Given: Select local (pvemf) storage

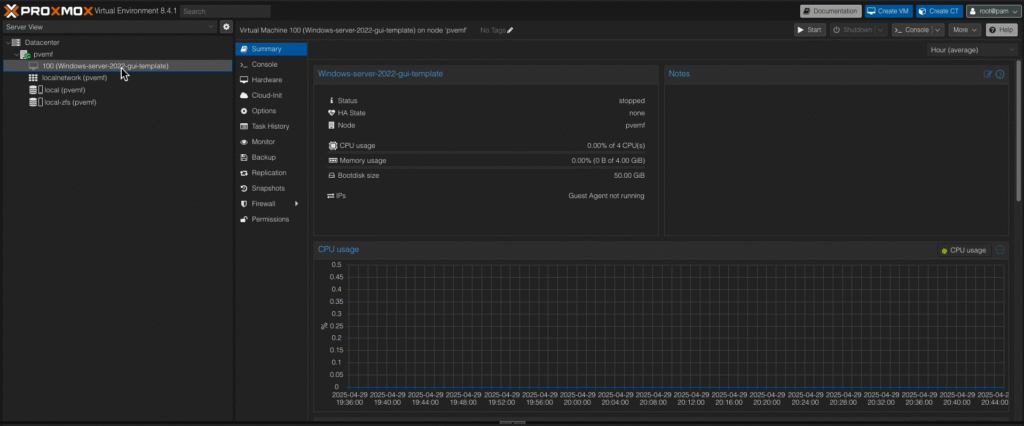Looking at the screenshot, I should [x=64, y=90].
